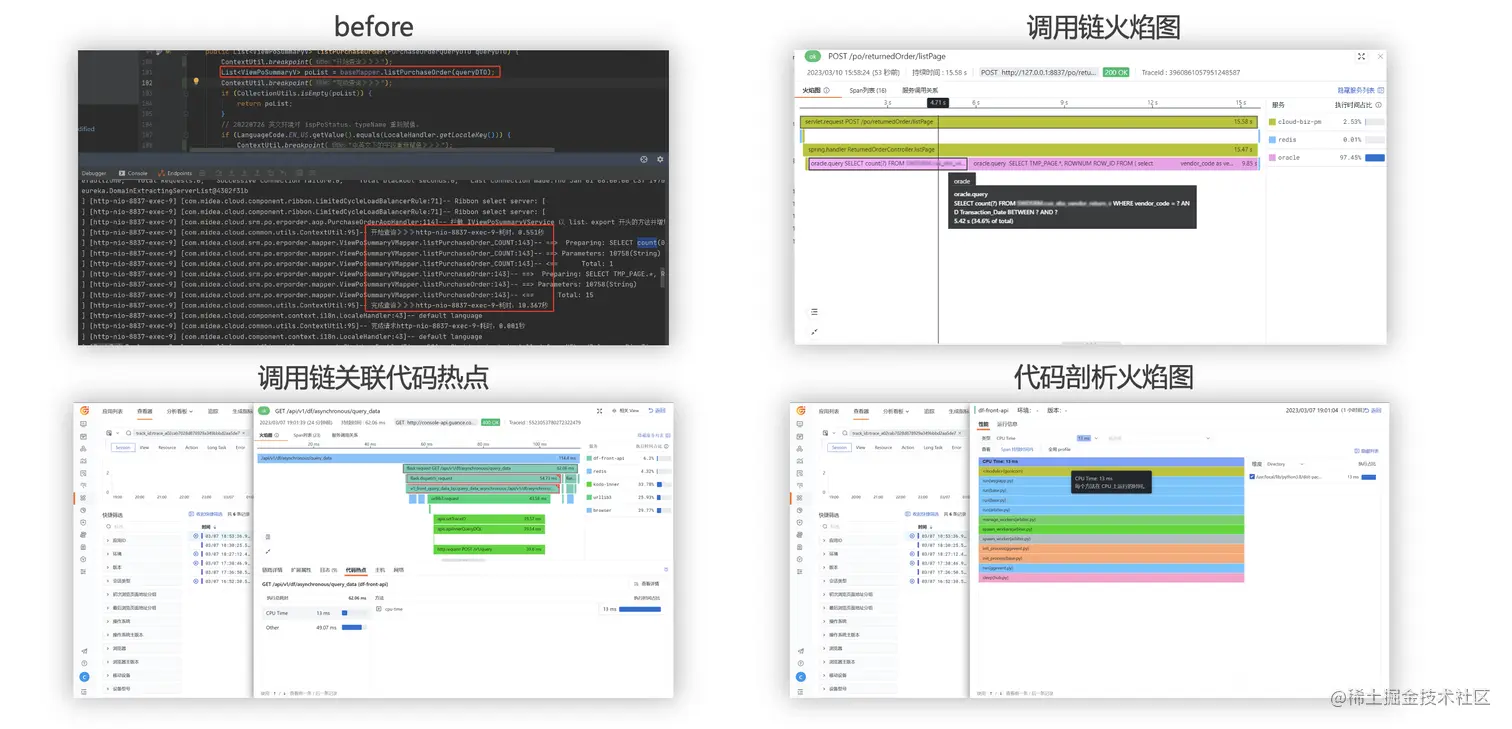The image size is (1512, 729).
Task: Select 全局 profile option in 代码剖析火焰图
Action: [x=1059, y=449]
